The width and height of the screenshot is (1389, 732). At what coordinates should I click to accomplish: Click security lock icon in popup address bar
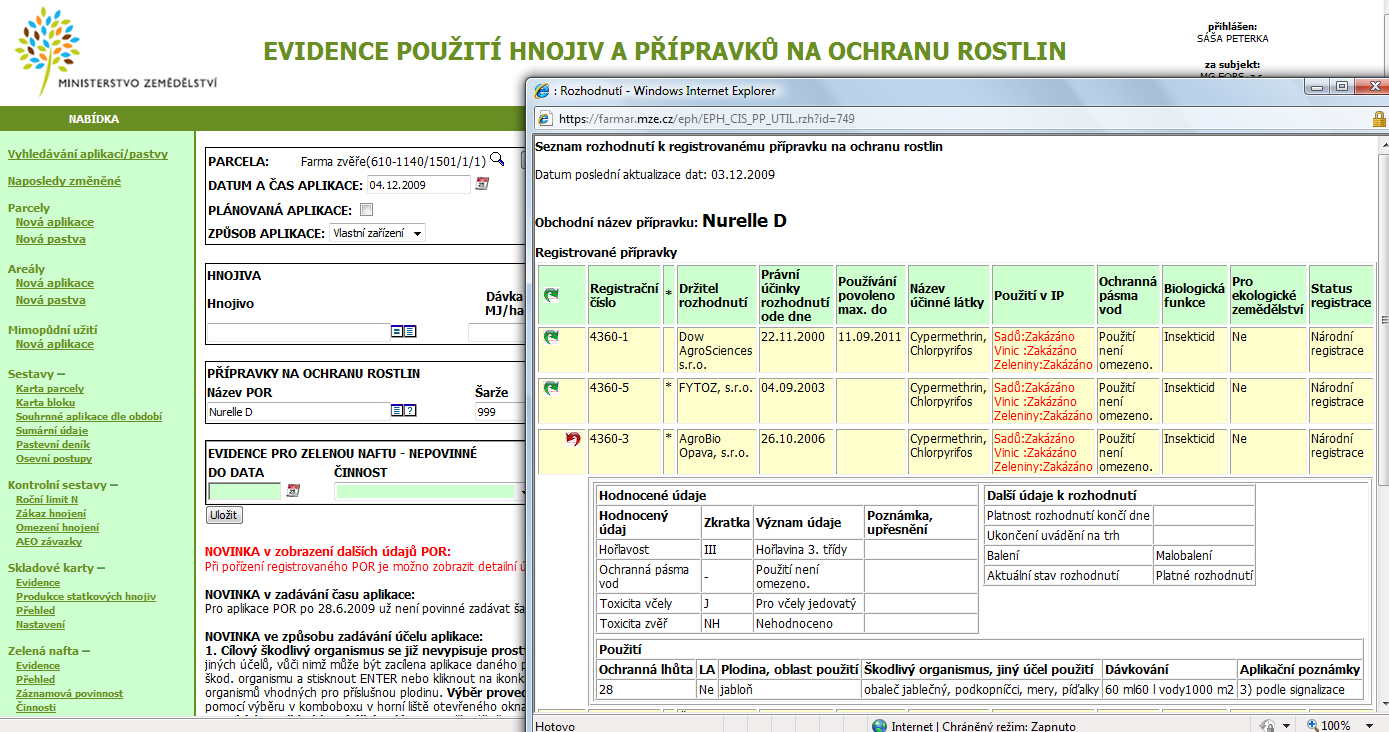coord(1379,118)
